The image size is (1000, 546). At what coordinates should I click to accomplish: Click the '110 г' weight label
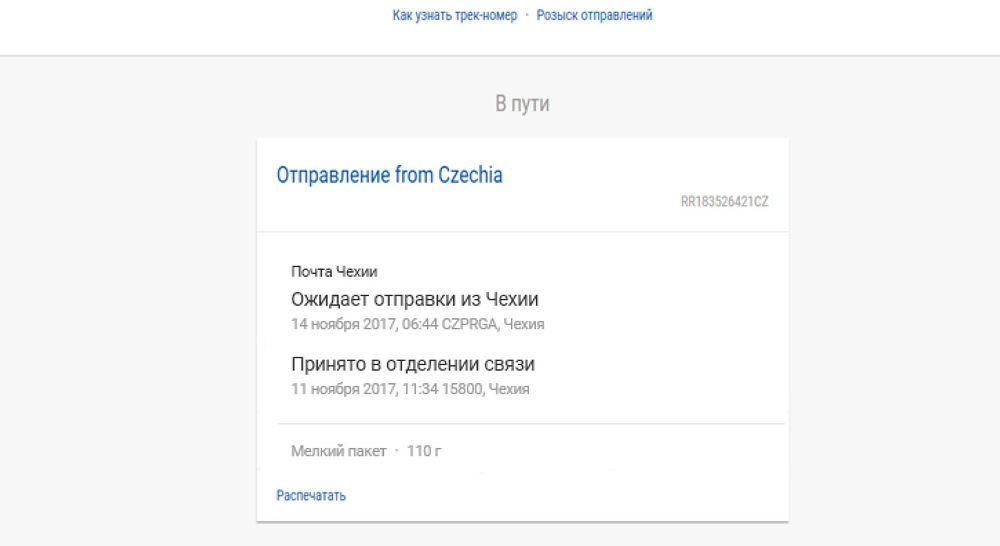pyautogui.click(x=424, y=451)
